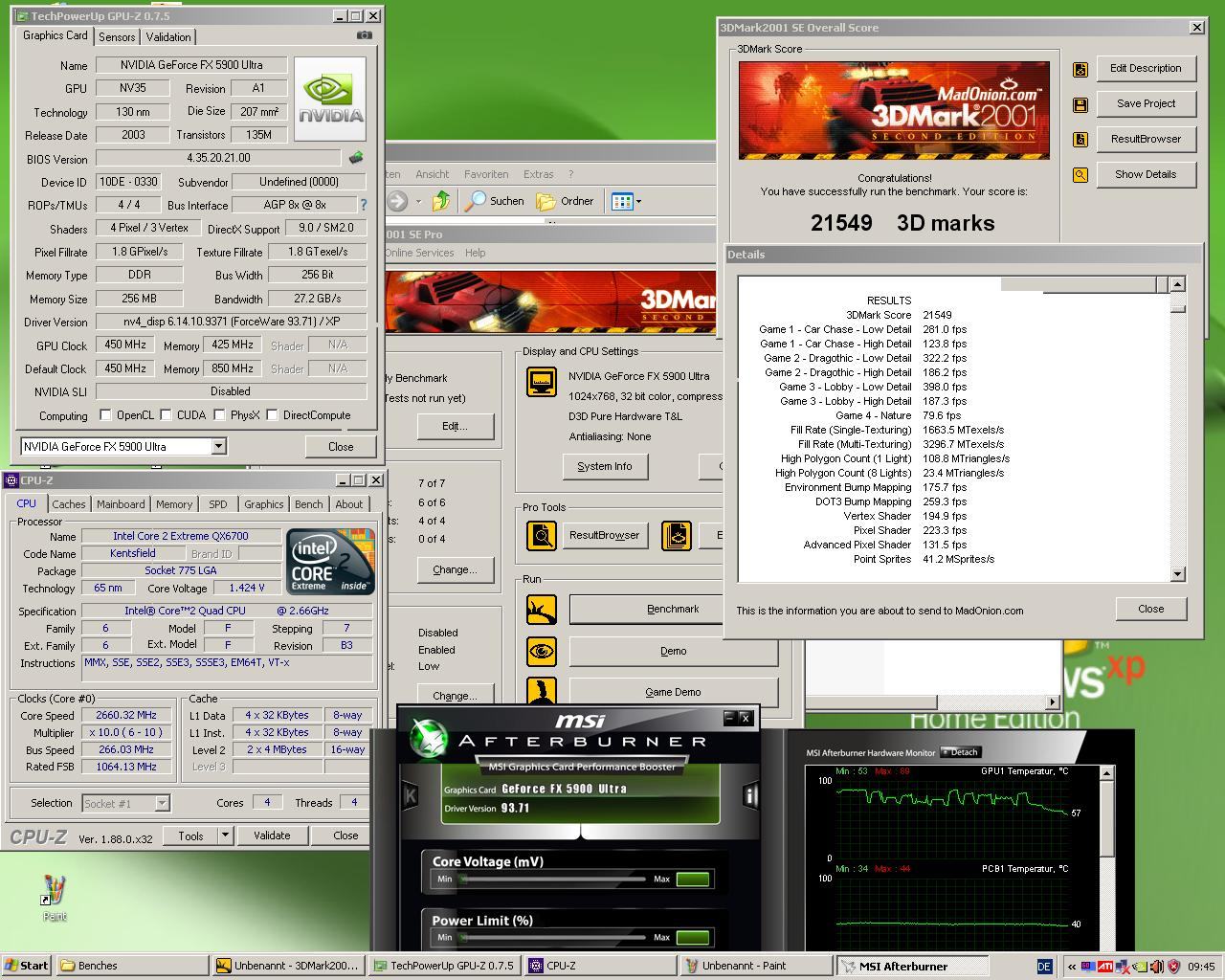Click the Save Project button
1225x980 pixels.
(1146, 103)
